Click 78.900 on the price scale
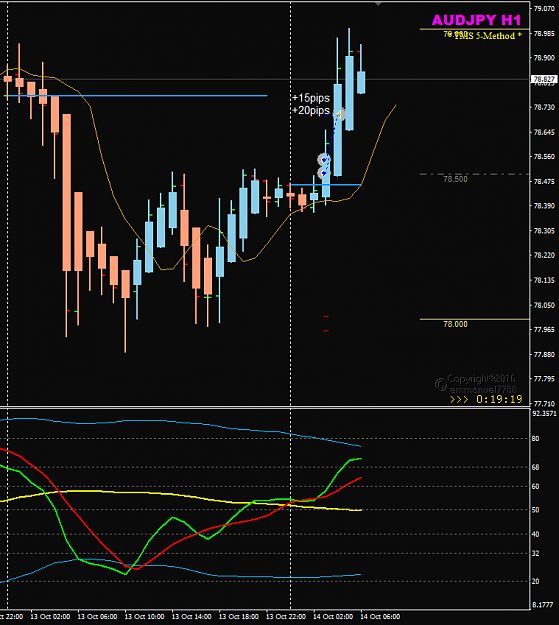 coord(544,58)
